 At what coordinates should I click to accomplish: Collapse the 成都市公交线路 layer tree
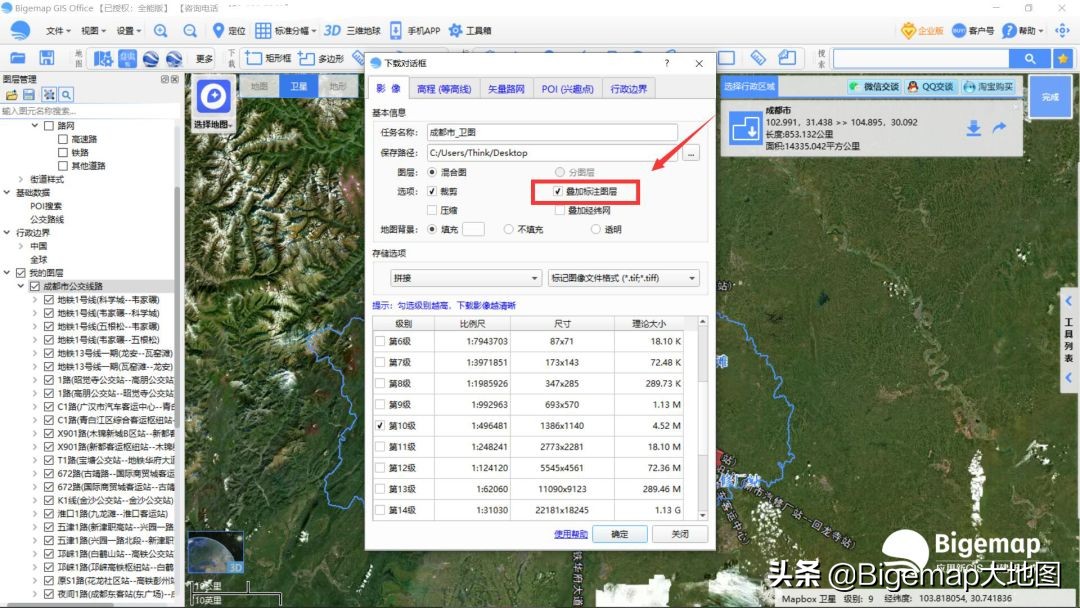click(22, 284)
